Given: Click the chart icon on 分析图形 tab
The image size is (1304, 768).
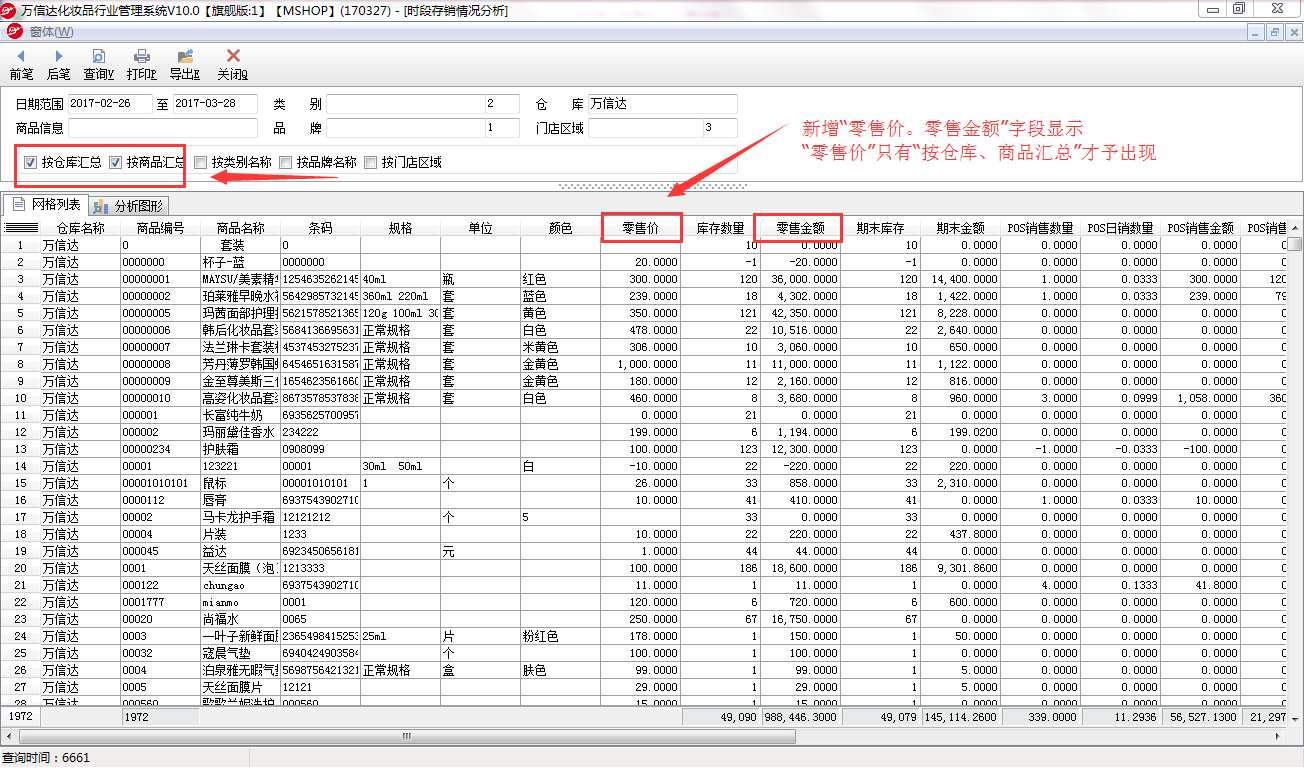Looking at the screenshot, I should tap(101, 206).
